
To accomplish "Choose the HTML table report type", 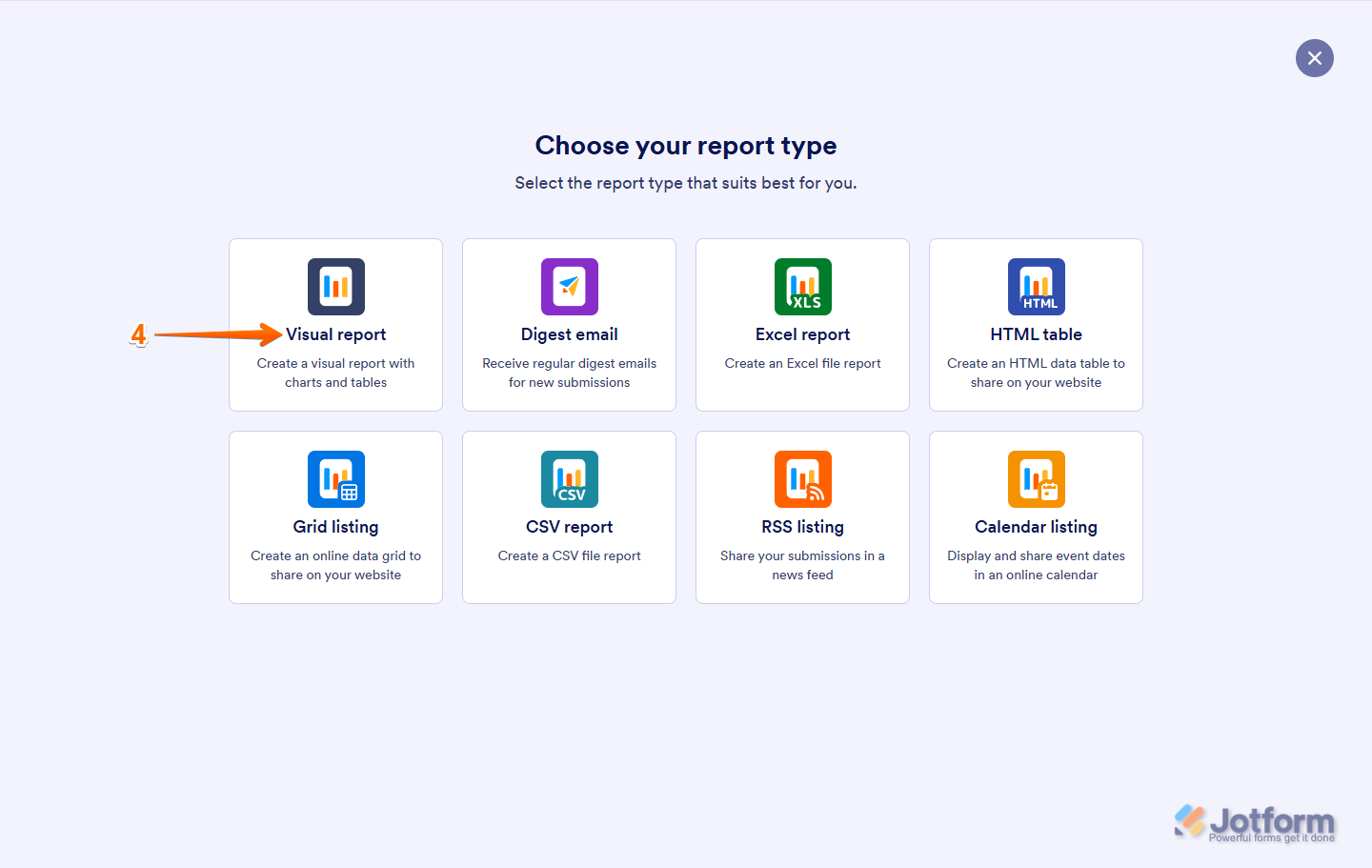I will [1036, 324].
